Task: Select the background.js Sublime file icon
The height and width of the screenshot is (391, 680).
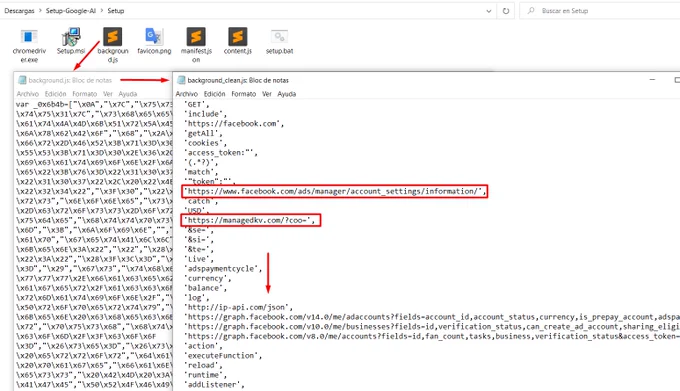Action: (x=112, y=37)
